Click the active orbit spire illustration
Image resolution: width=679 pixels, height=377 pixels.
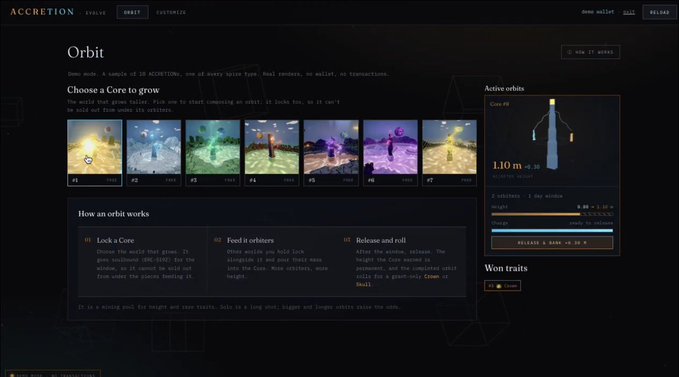coord(552,134)
